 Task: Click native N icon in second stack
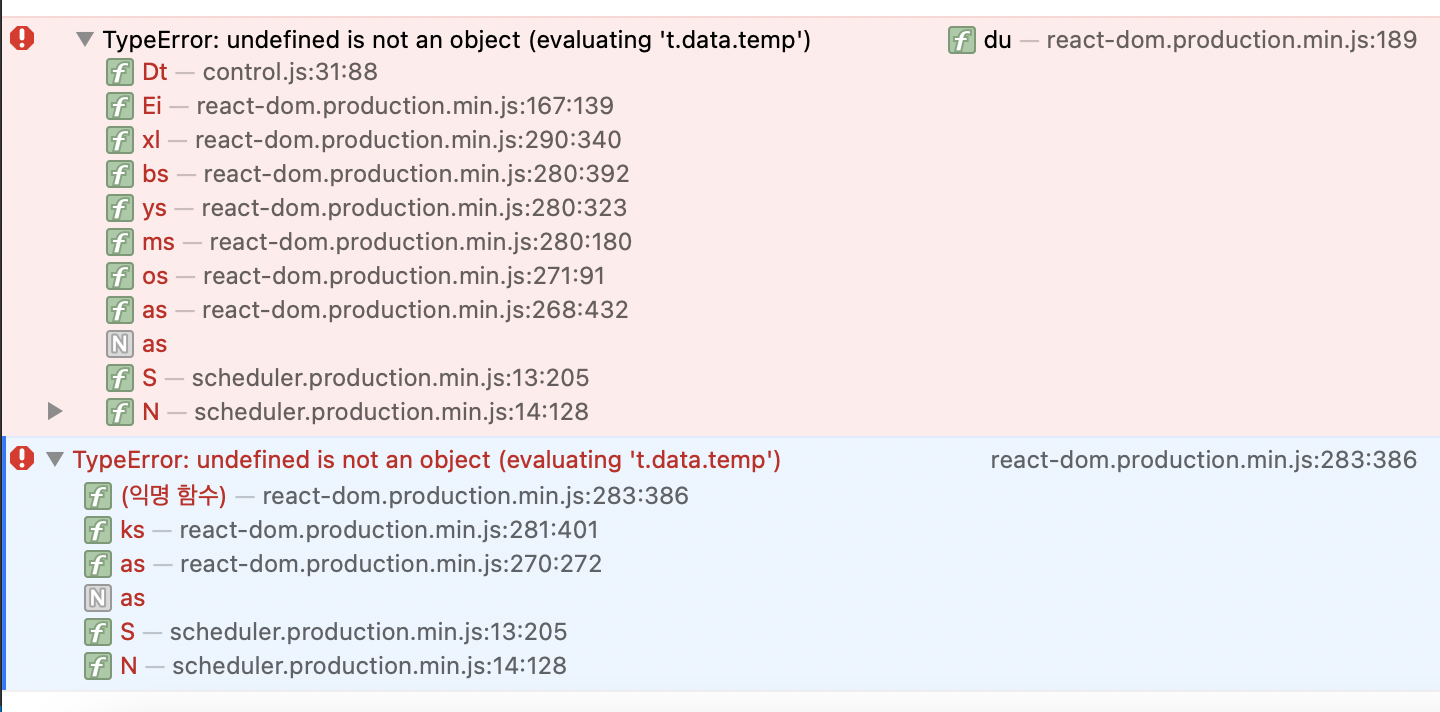(98, 598)
